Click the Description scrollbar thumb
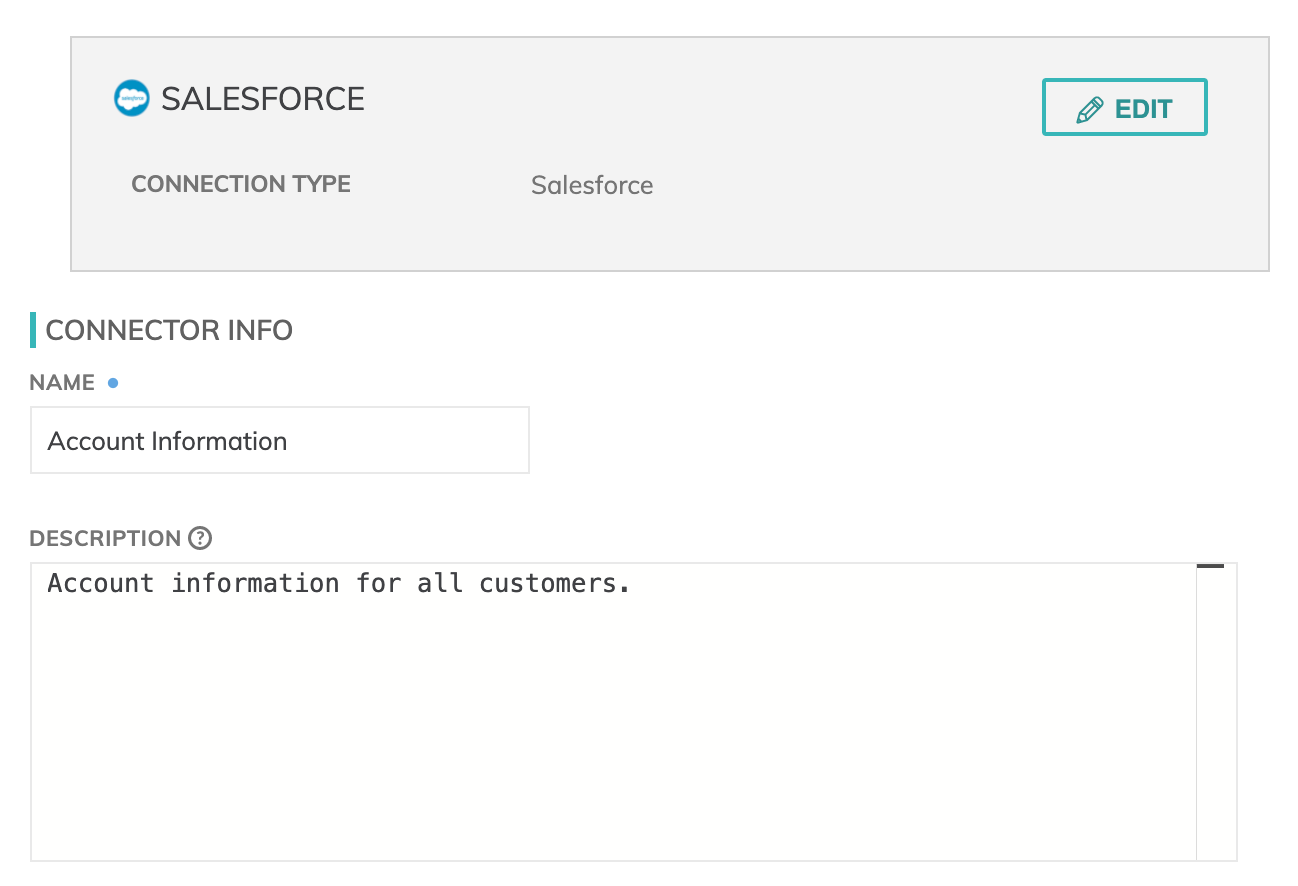This screenshot has height=886, width=1298. [1210, 567]
